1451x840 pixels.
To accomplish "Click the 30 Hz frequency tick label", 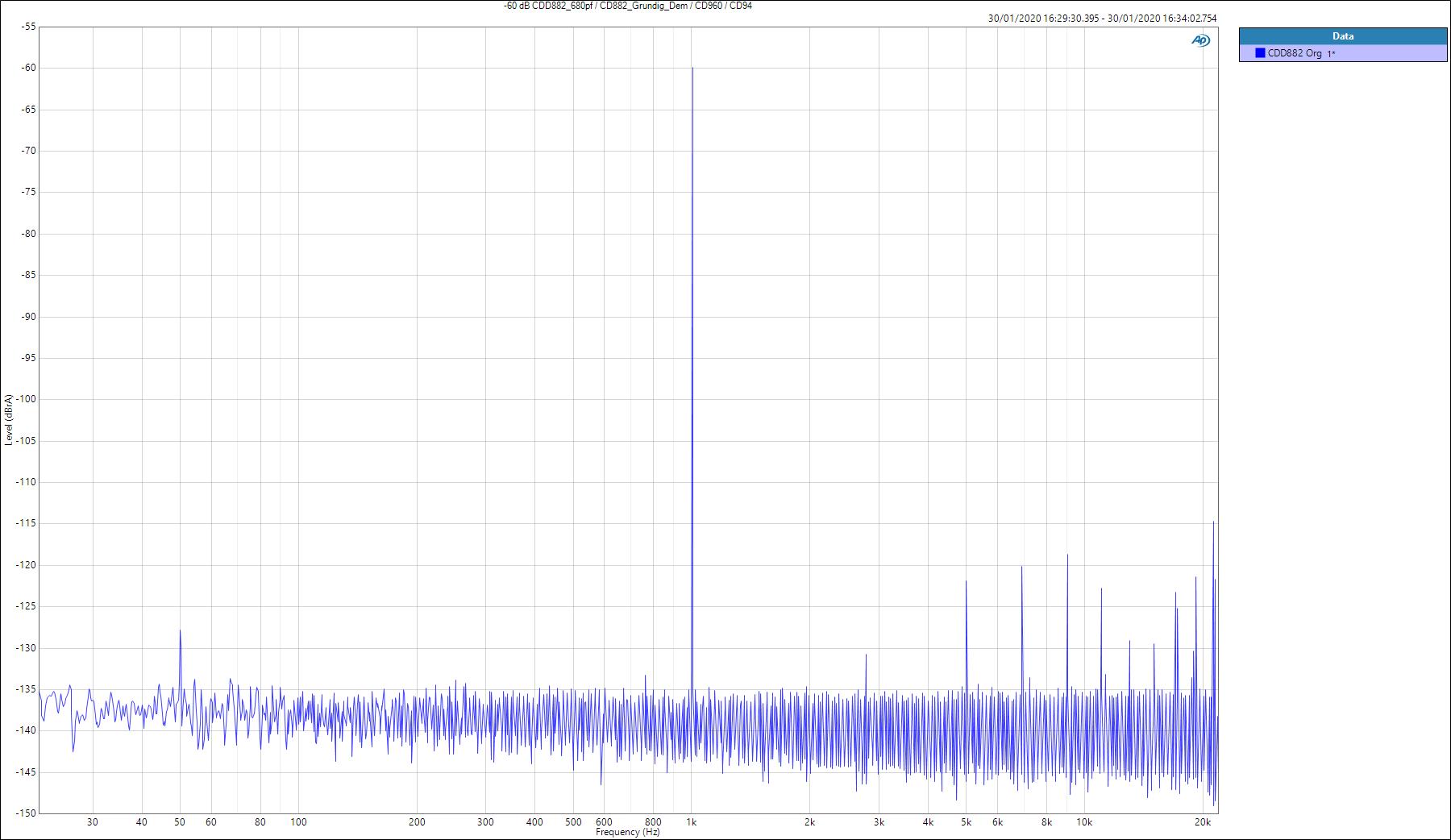I will (93, 822).
